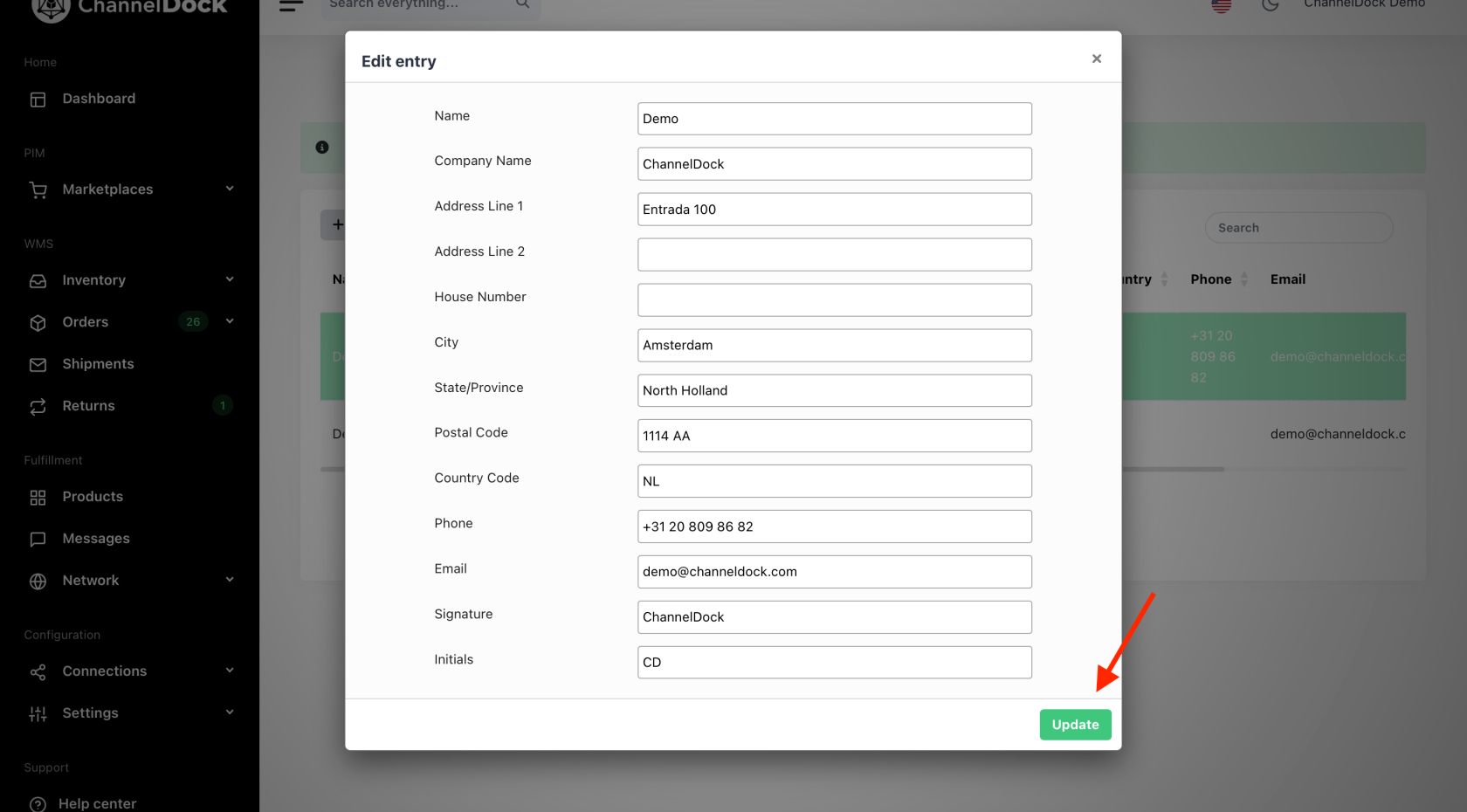Click the Phone input field
Viewport: 1467px width, 812px height.
point(835,526)
